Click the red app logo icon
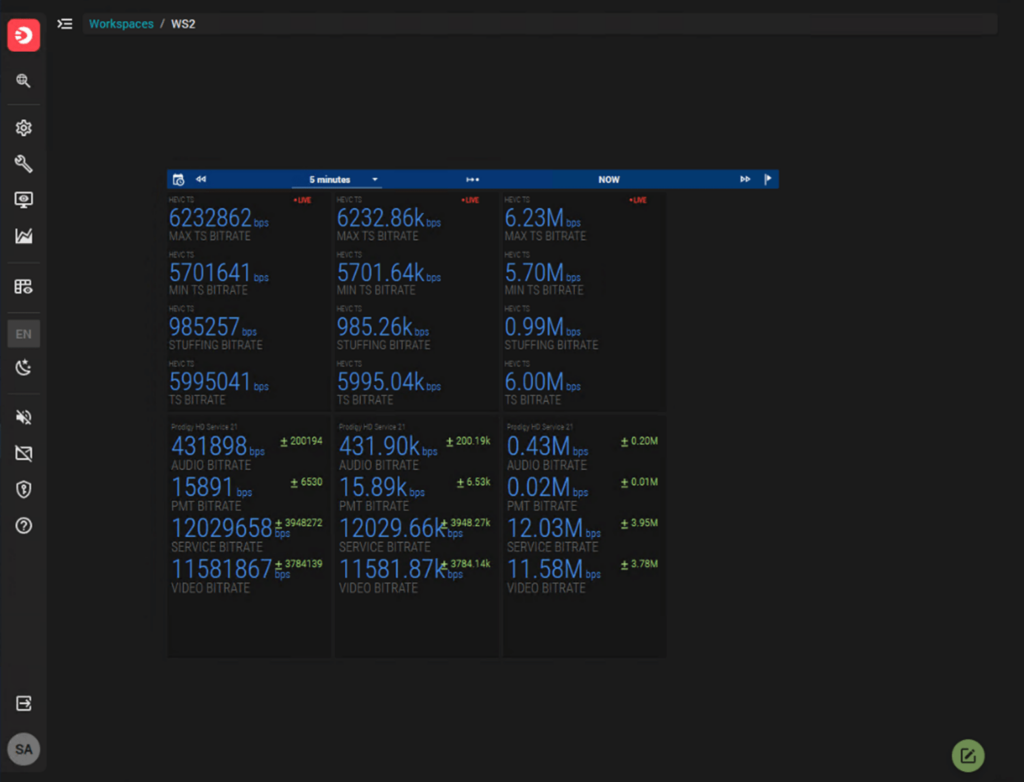Viewport: 1024px width, 782px height. point(24,35)
